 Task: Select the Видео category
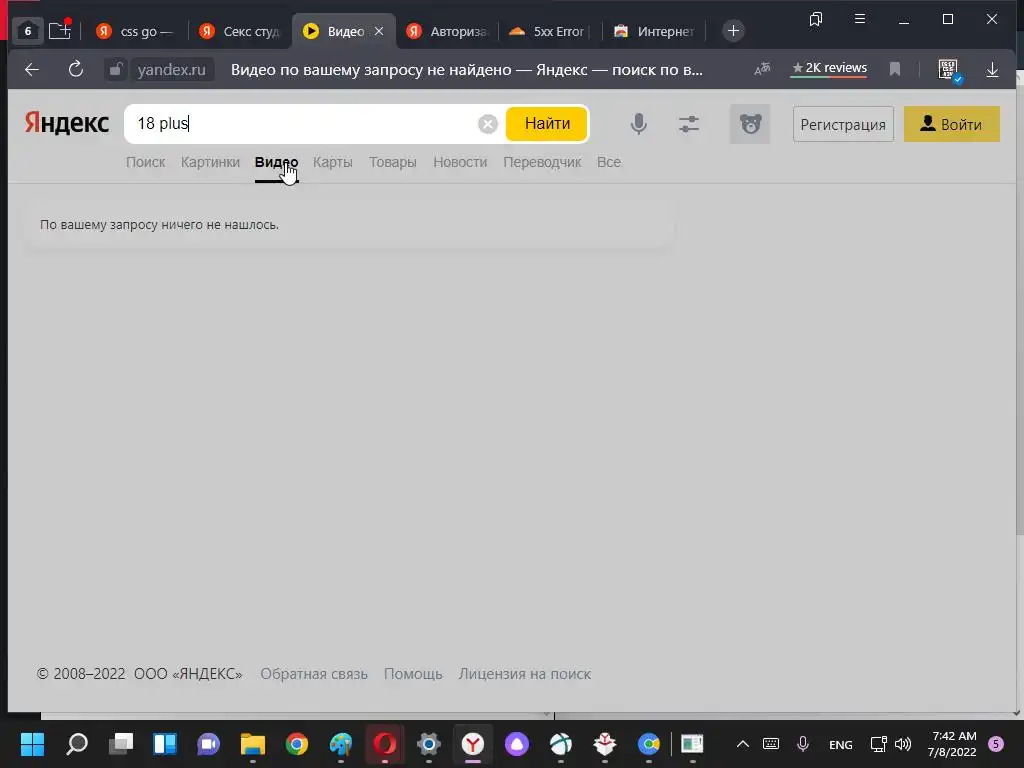[276, 162]
